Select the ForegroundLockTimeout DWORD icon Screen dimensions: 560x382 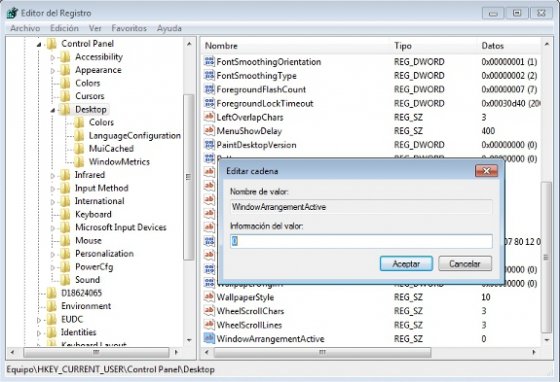209,103
